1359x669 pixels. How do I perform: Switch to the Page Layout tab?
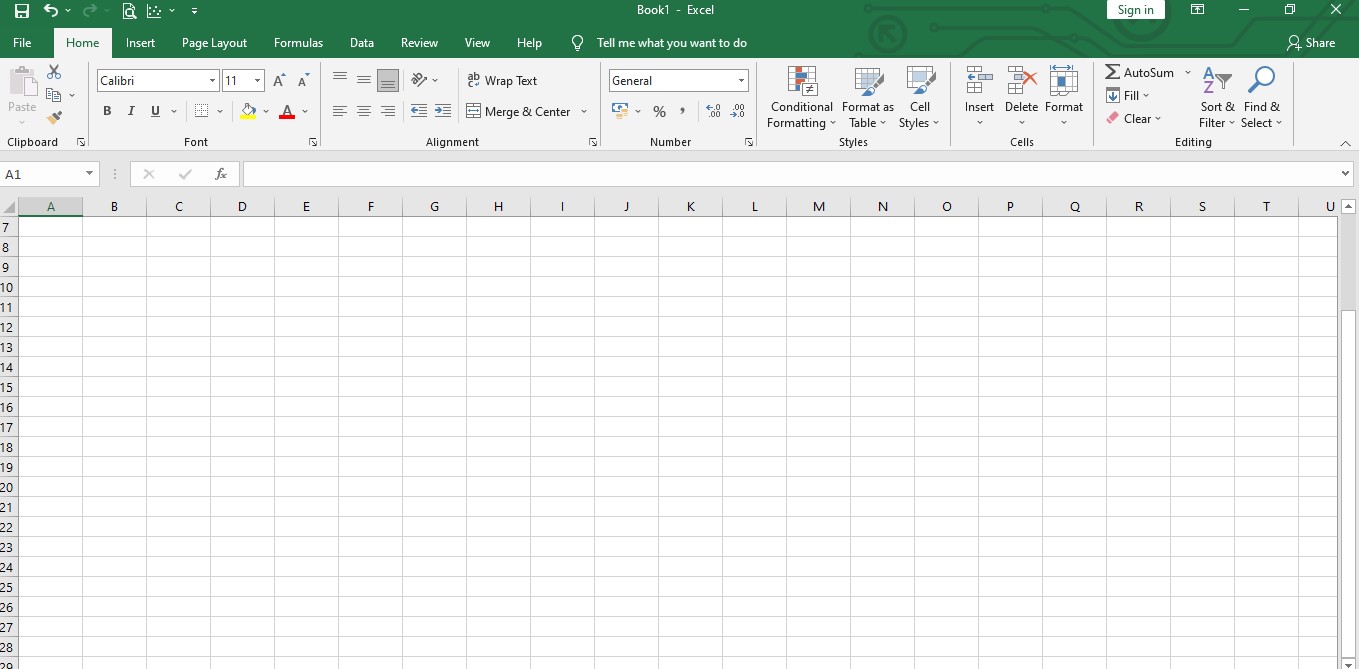pos(214,43)
